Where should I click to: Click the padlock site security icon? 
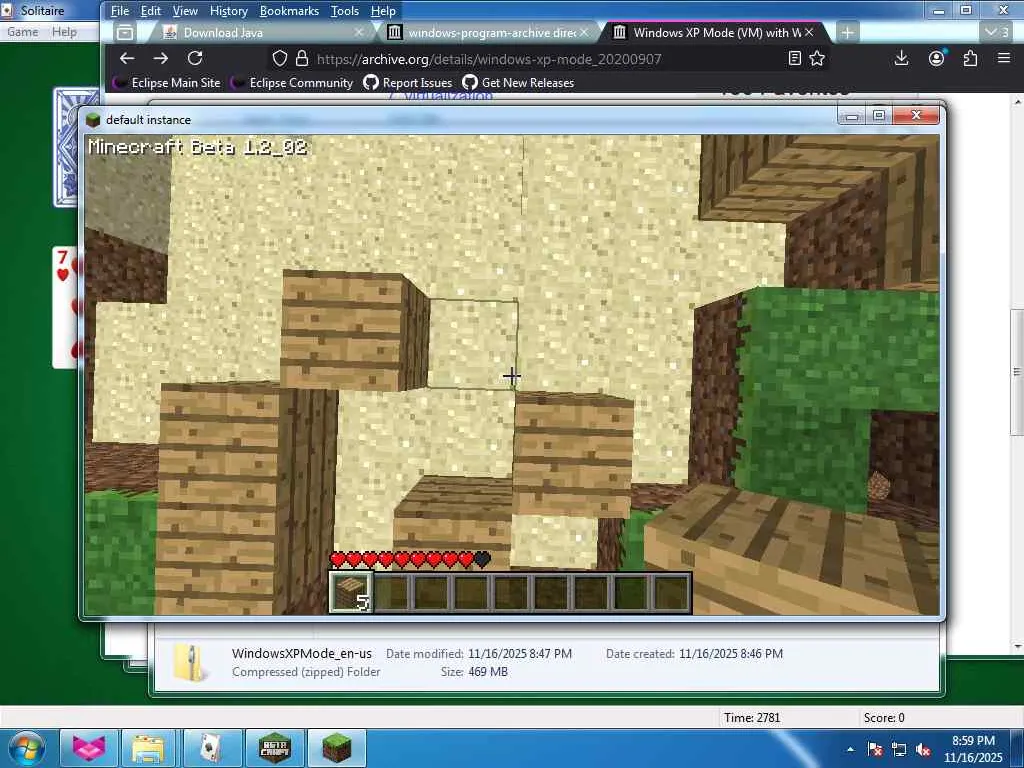(x=302, y=59)
